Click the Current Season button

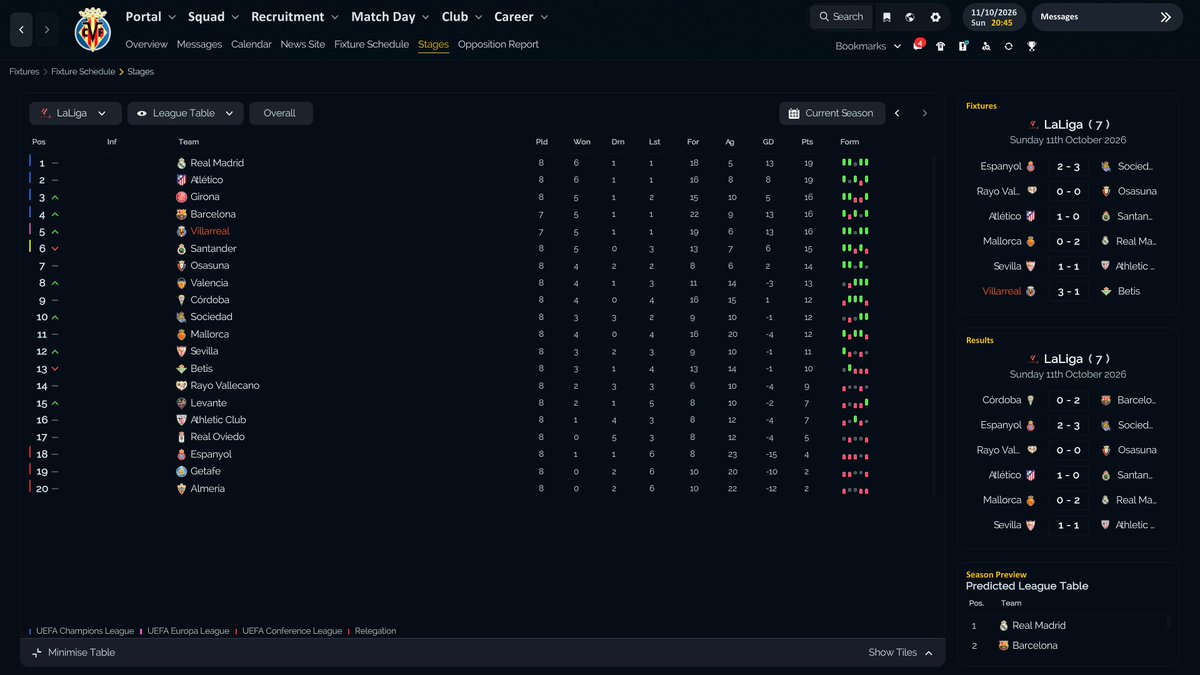pos(832,113)
